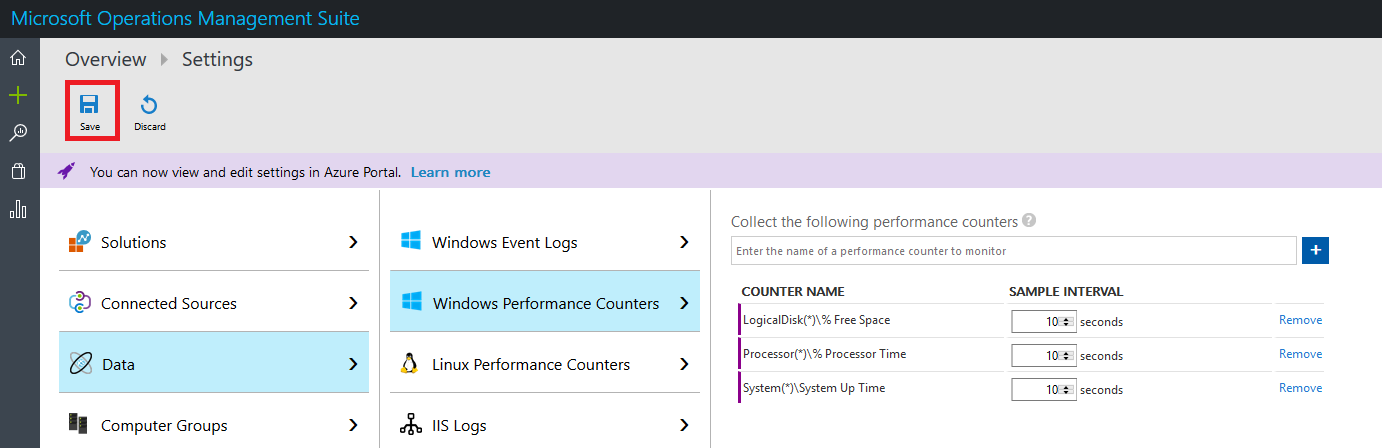The image size is (1382, 448).
Task: Expand the Connected Sources chevron arrow
Action: [353, 303]
